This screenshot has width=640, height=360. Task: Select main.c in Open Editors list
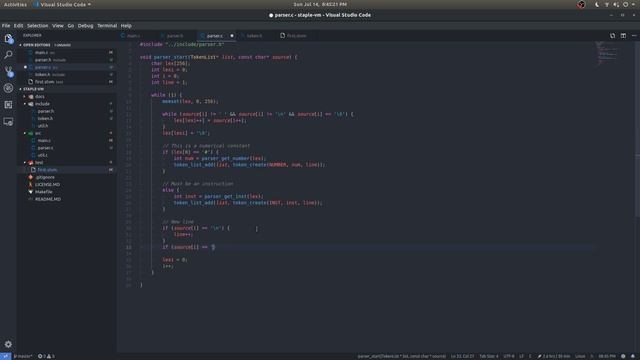pos(67,53)
